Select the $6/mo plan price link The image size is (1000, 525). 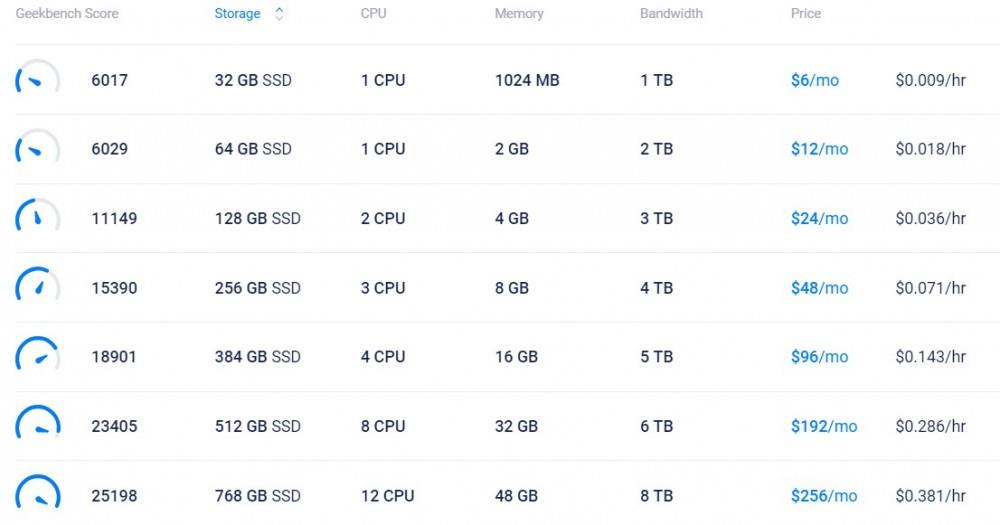(x=814, y=80)
